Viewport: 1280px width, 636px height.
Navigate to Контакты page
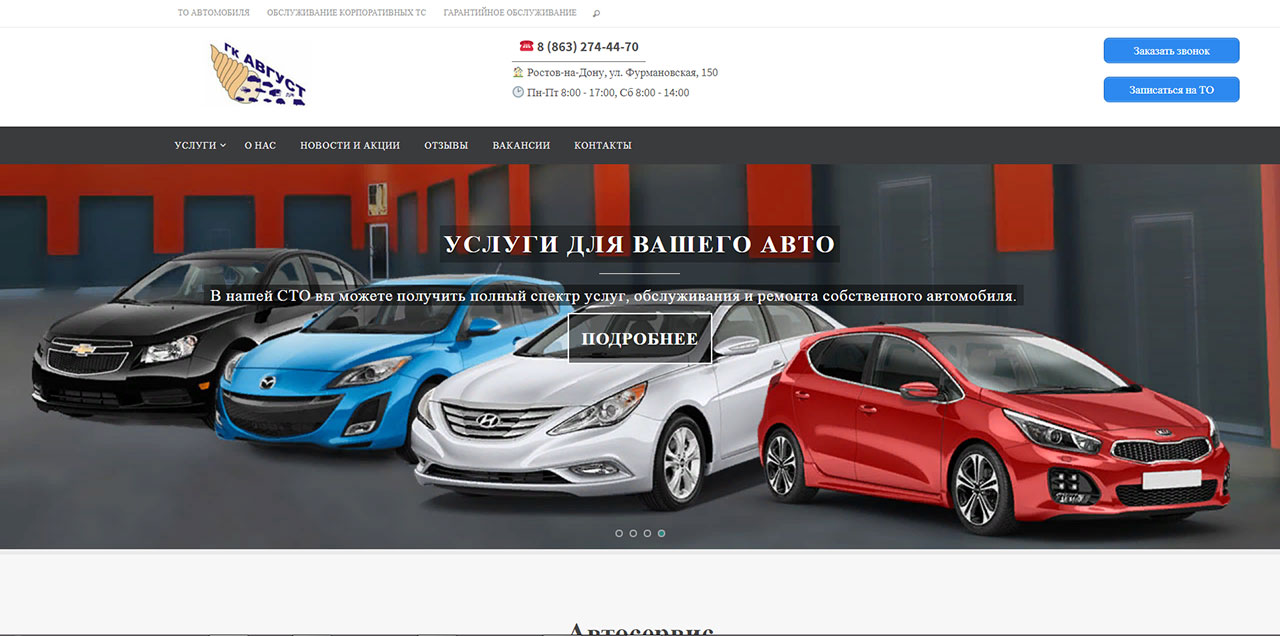click(602, 145)
